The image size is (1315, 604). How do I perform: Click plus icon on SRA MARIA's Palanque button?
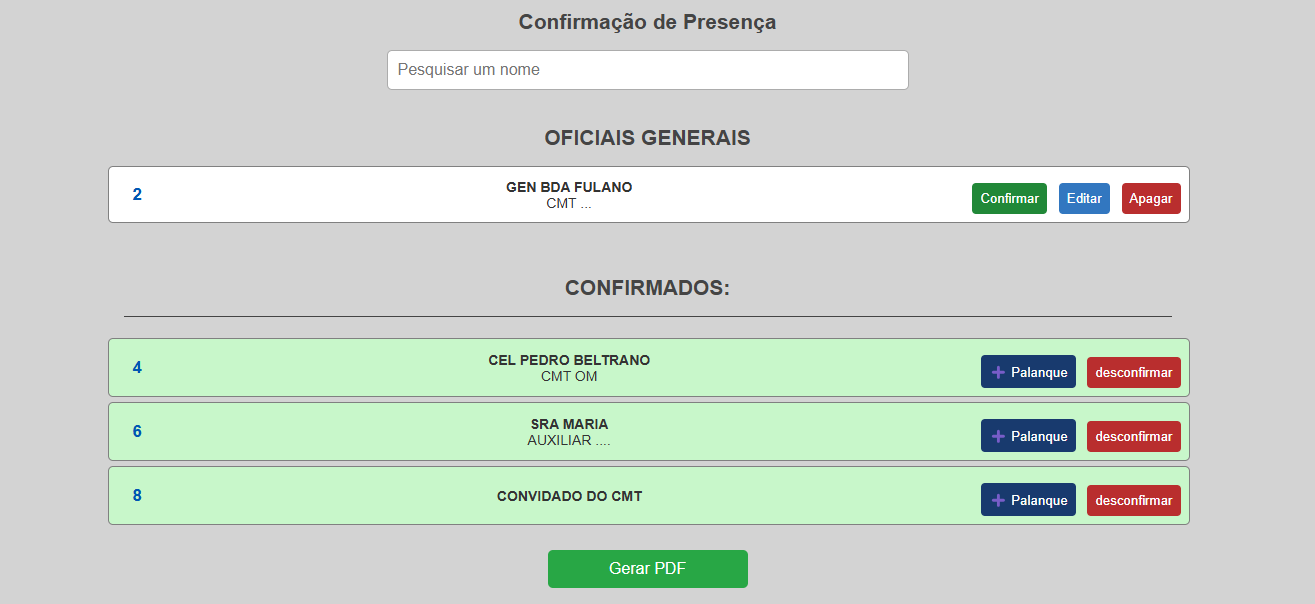998,437
